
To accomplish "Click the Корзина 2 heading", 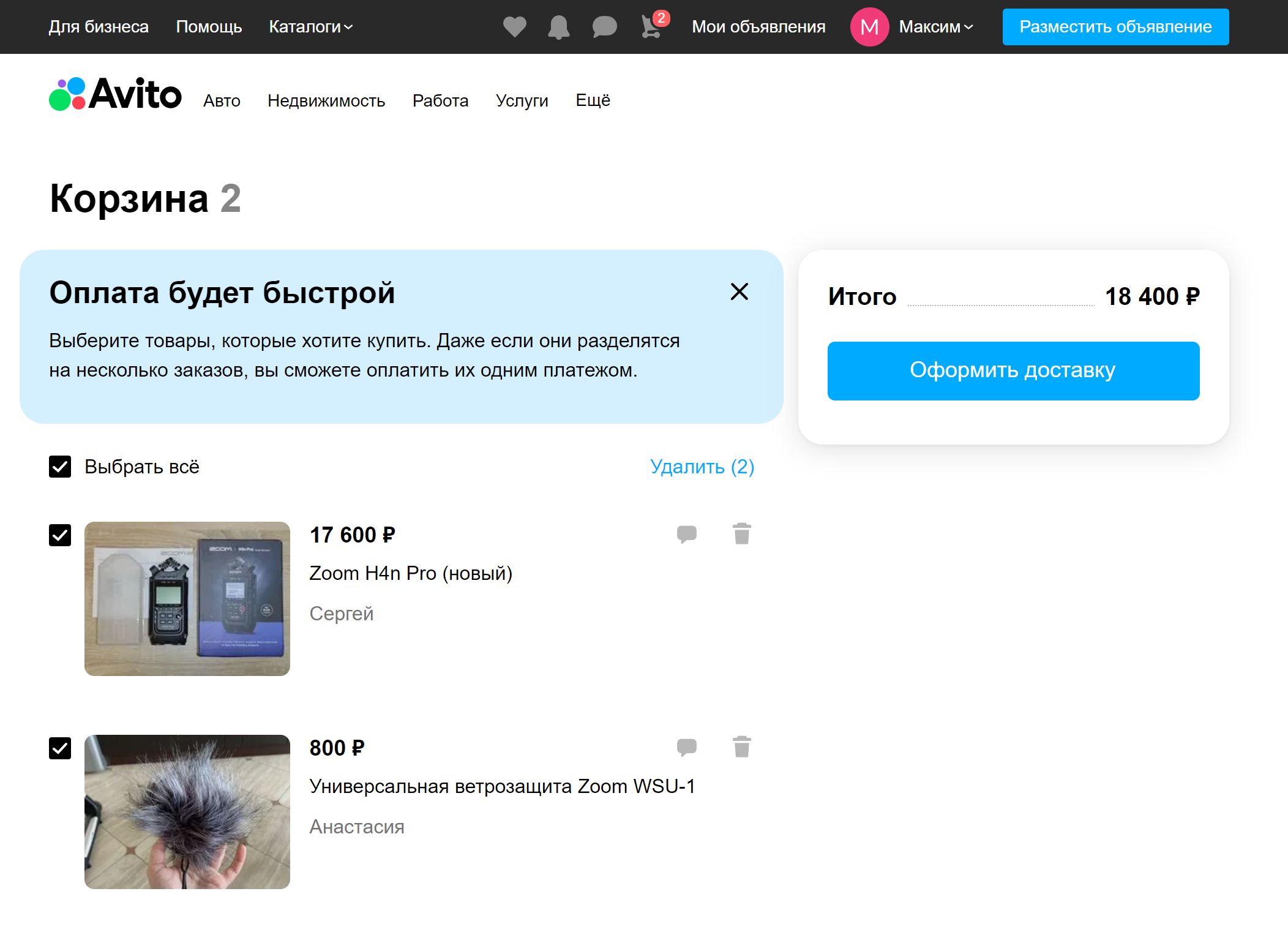I will 146,198.
